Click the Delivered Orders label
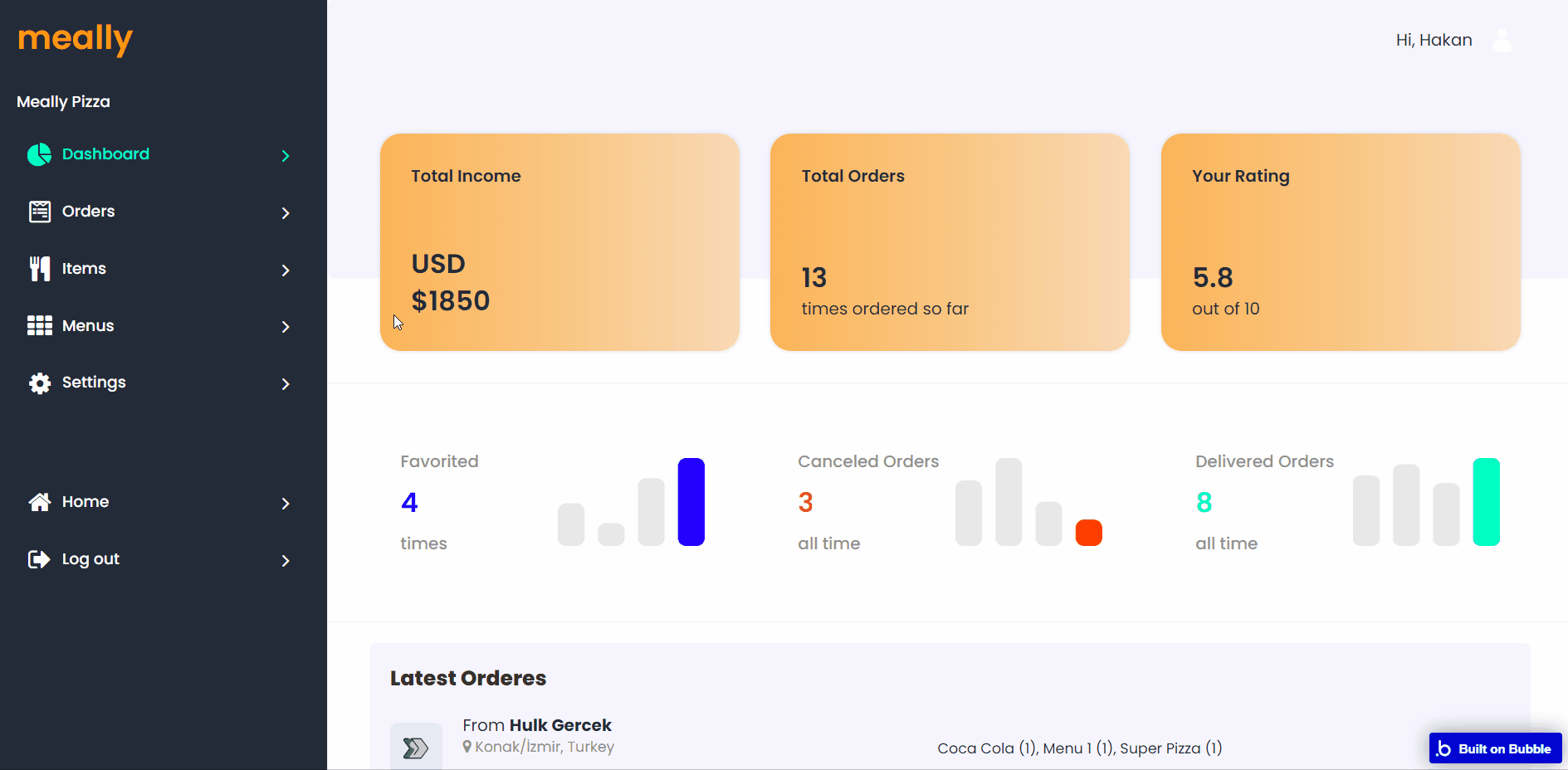The height and width of the screenshot is (770, 1568). coord(1264,461)
